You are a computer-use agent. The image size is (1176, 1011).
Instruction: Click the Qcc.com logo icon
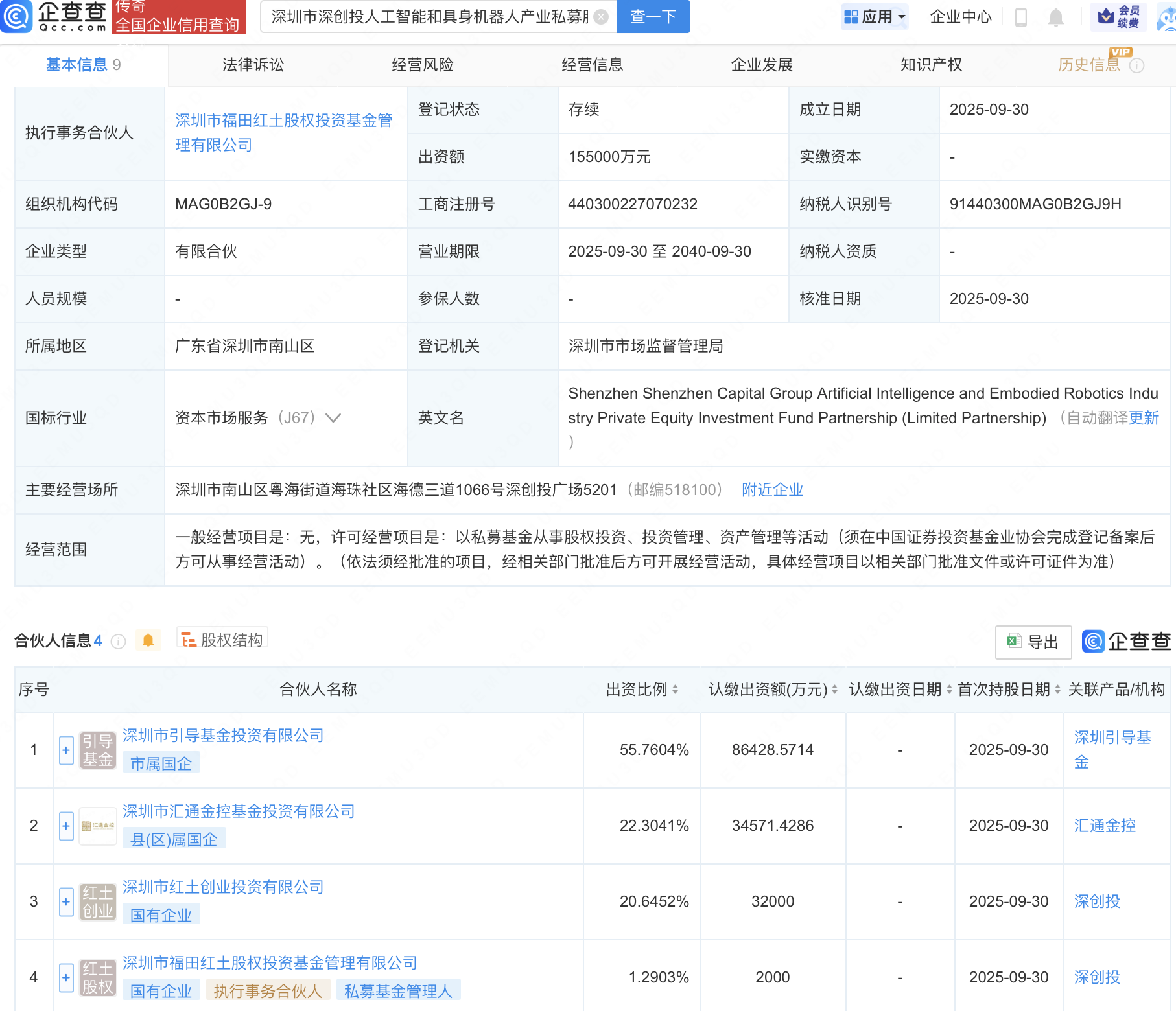pos(16,16)
